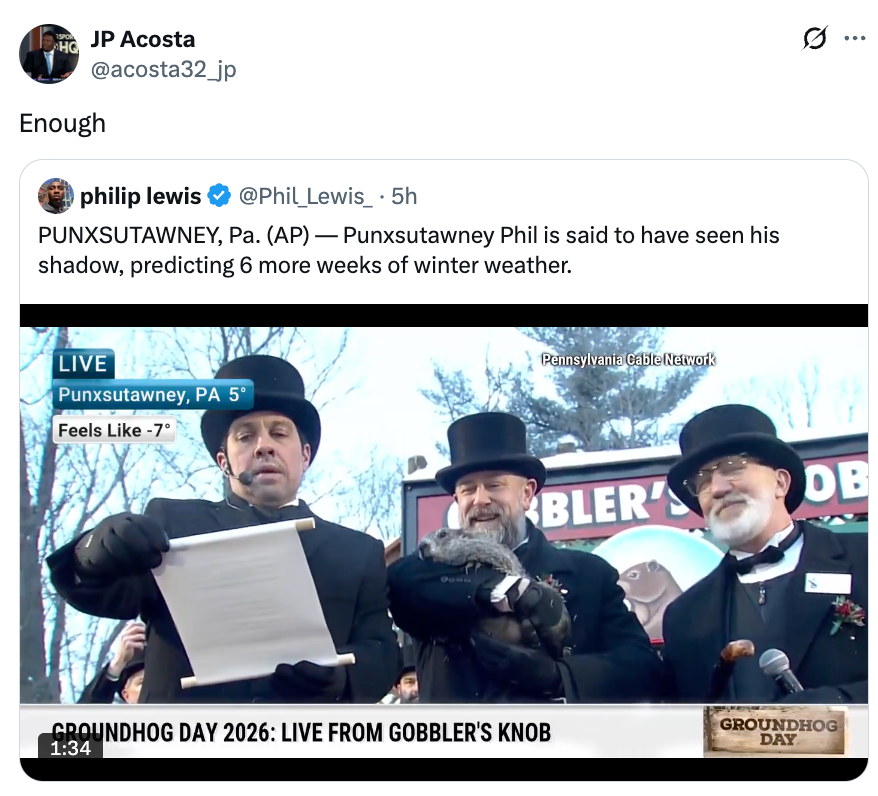Click the LIVE badge on the video

(83, 364)
